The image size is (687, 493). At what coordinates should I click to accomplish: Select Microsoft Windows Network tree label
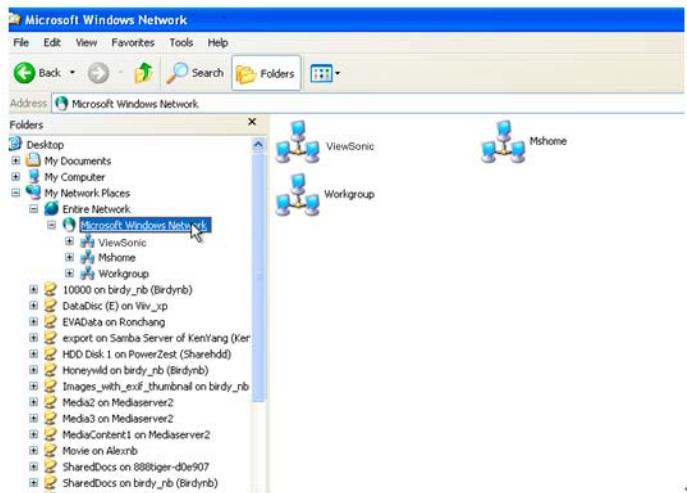pyautogui.click(x=145, y=226)
